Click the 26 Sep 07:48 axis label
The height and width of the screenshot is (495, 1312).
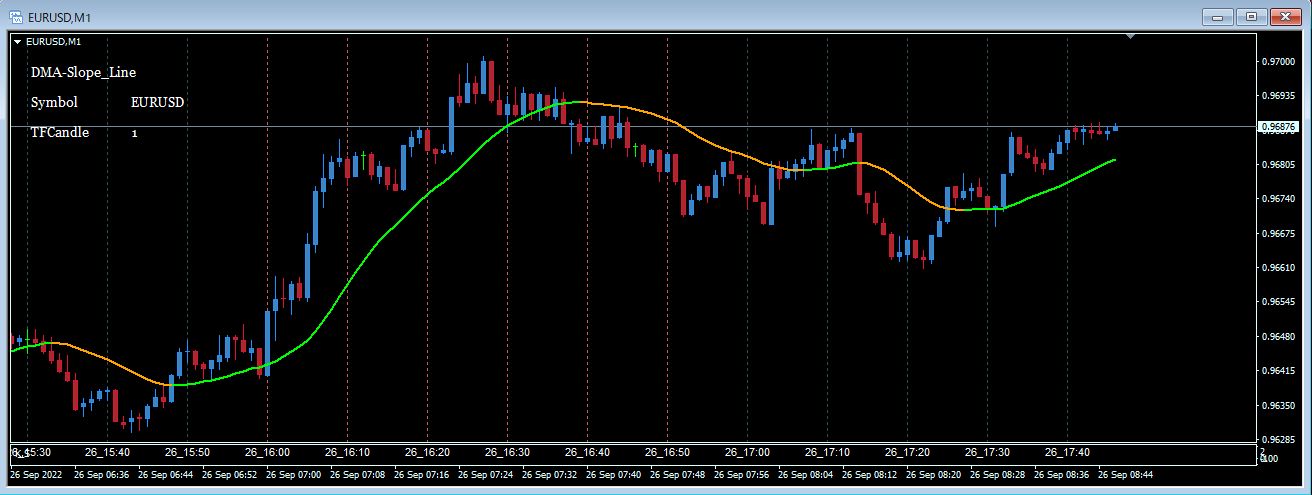click(x=676, y=475)
